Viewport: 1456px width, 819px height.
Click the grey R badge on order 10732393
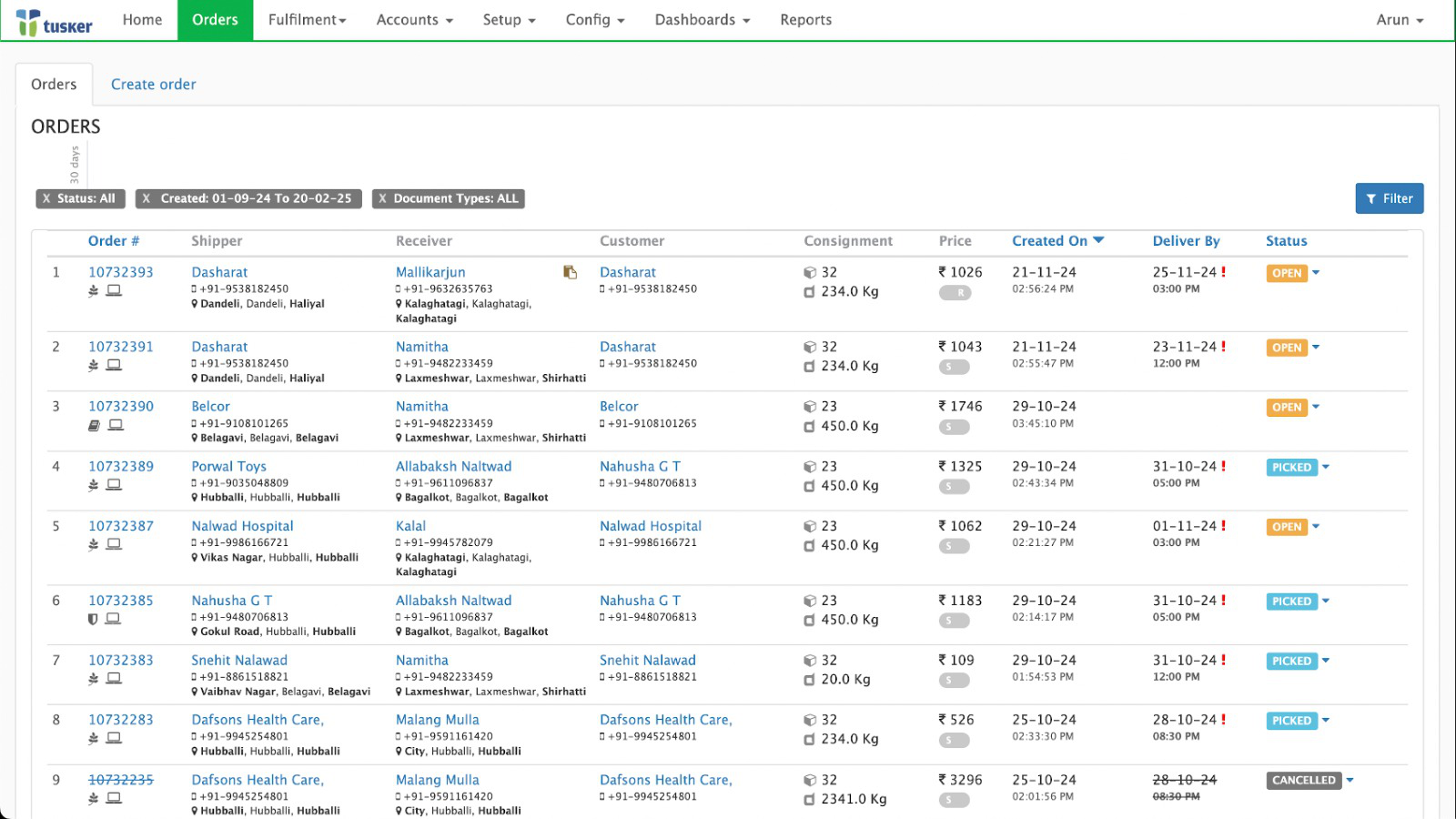pos(955,292)
